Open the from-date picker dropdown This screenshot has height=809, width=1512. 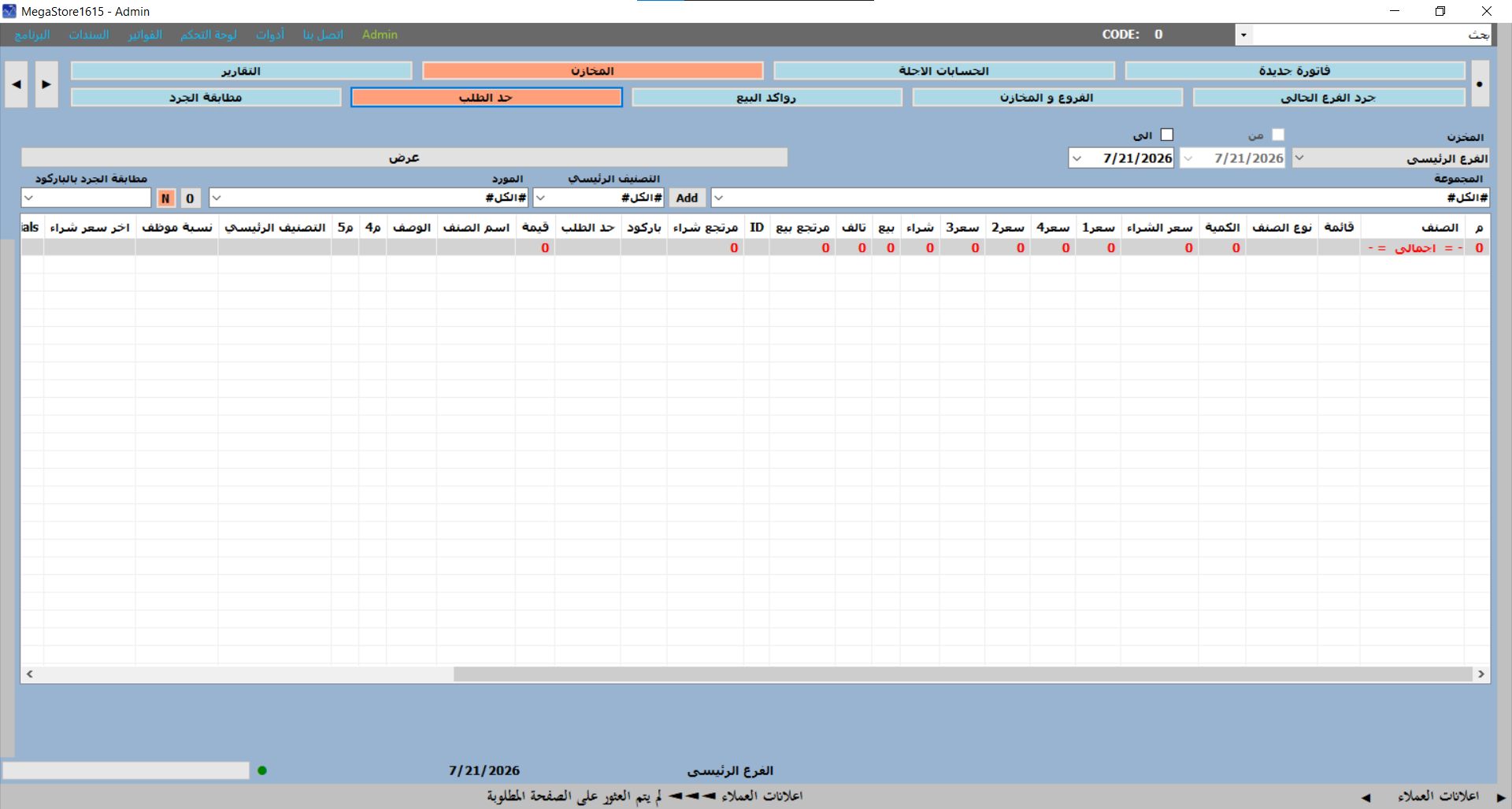[1188, 158]
